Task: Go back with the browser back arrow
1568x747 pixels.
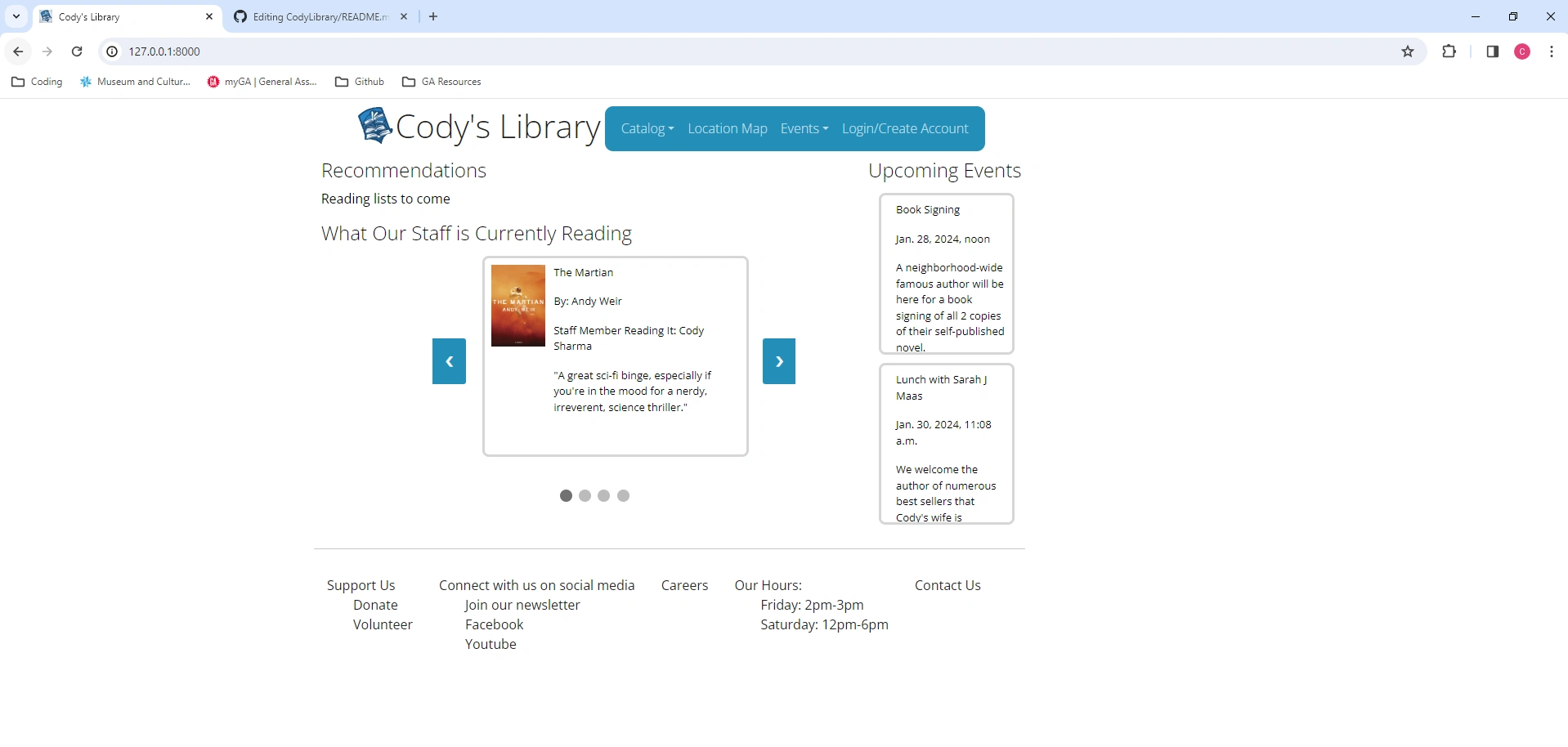Action: [18, 51]
